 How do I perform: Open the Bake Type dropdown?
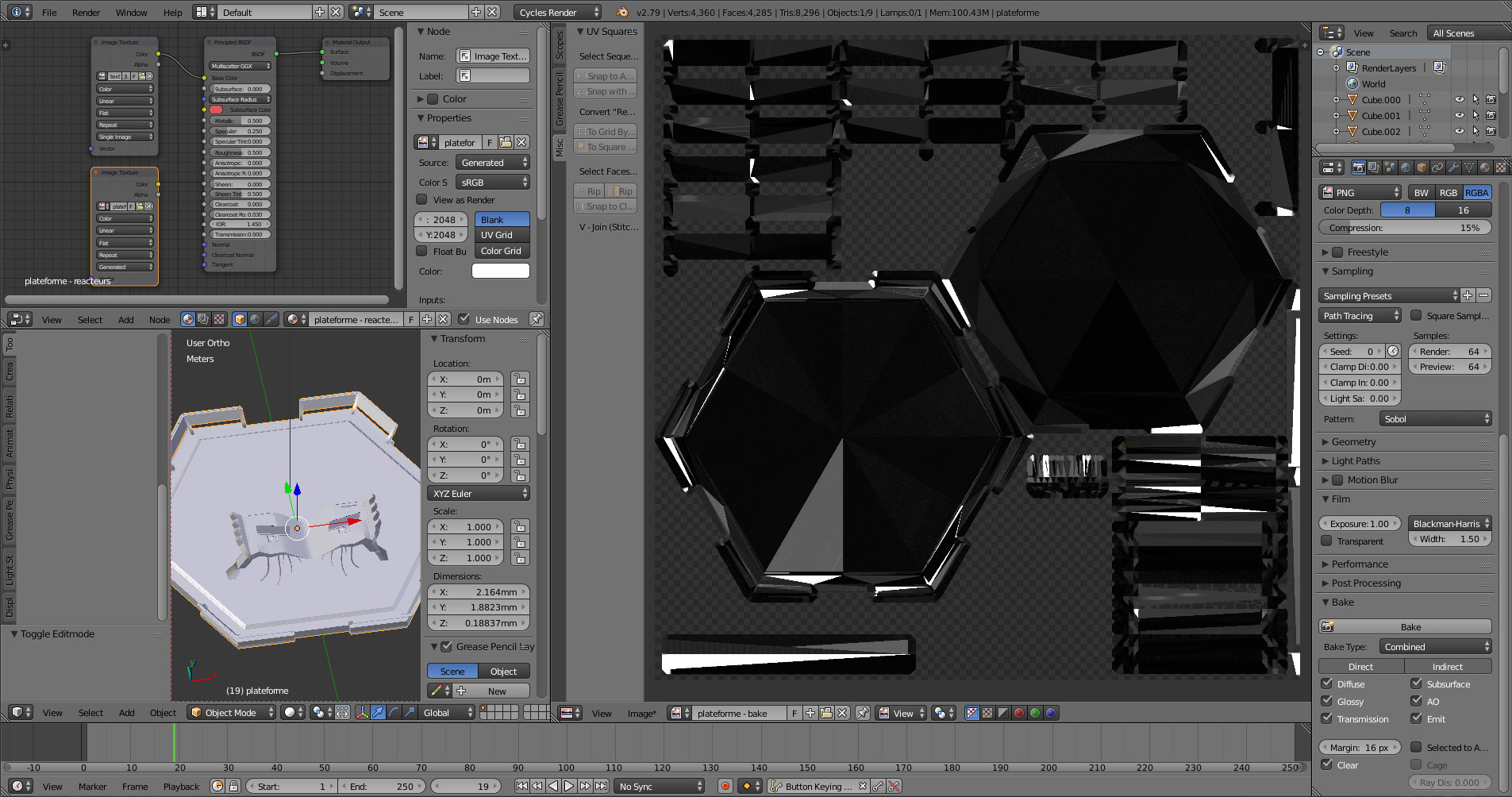(1435, 647)
